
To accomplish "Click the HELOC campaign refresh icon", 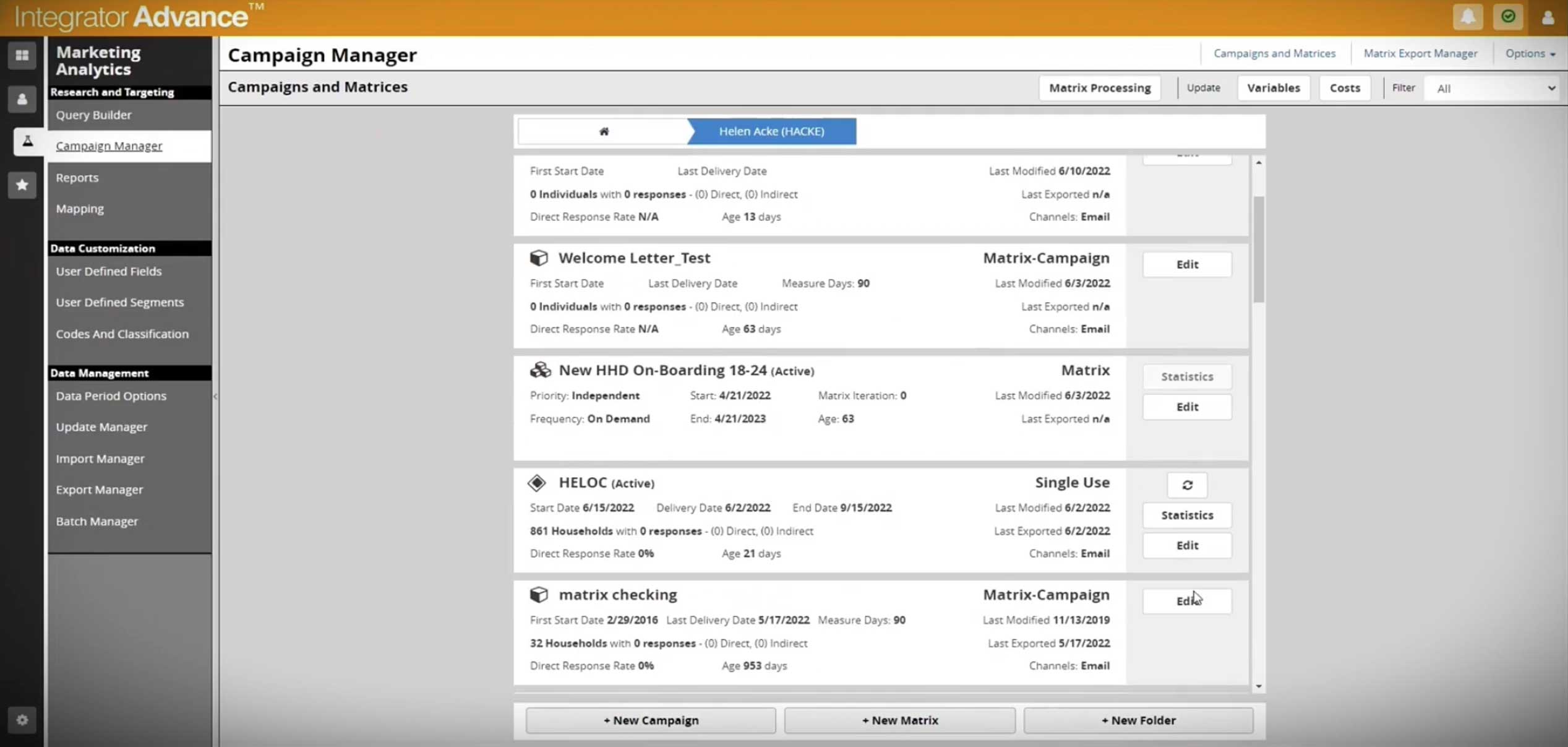I will pyautogui.click(x=1186, y=485).
